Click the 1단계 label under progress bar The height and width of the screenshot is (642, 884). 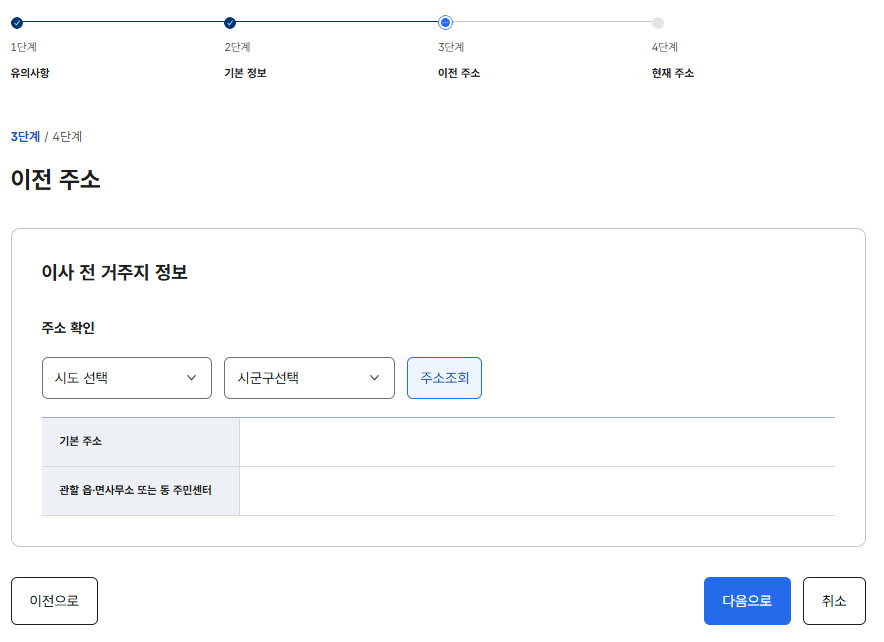point(24,47)
